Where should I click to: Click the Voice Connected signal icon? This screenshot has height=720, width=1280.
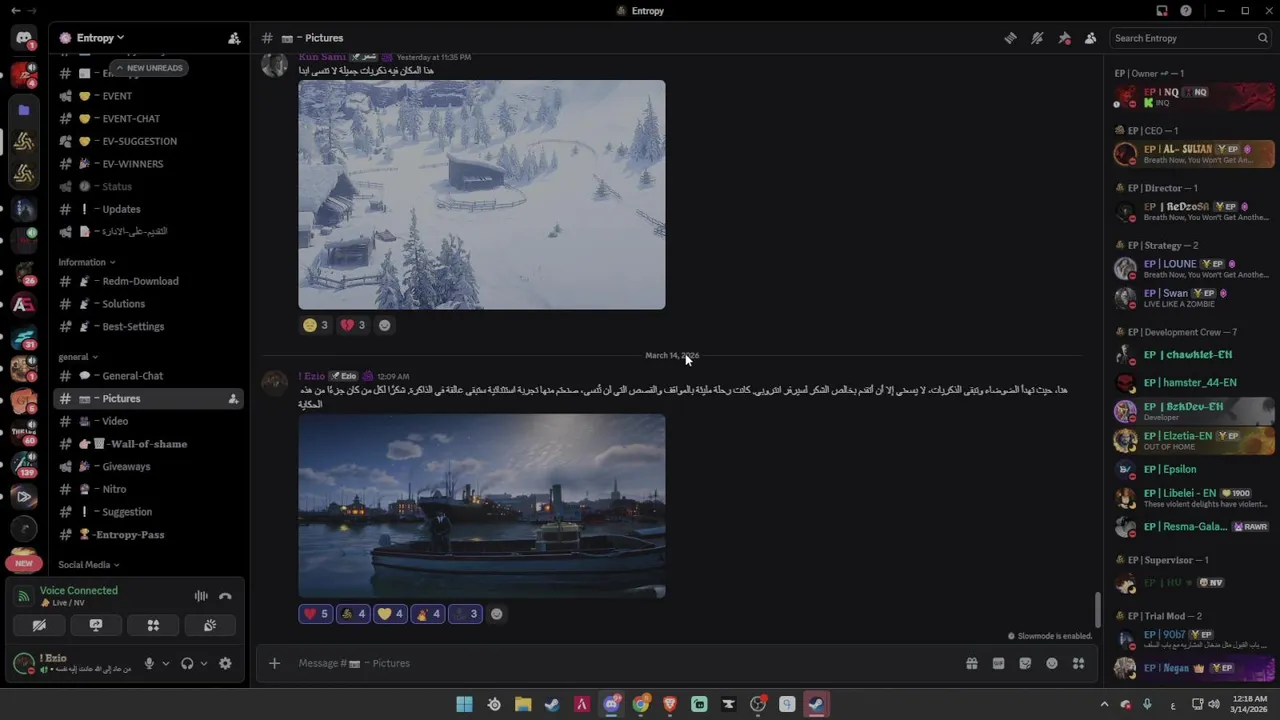coord(23,596)
